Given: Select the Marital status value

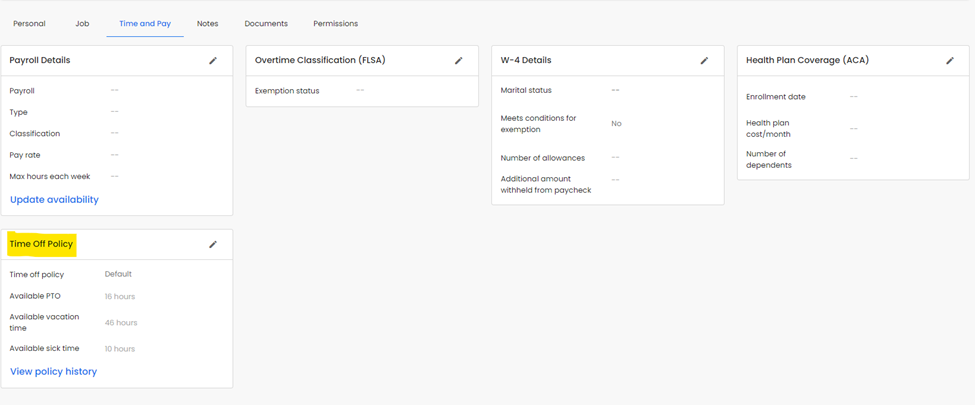Looking at the screenshot, I should coord(615,91).
